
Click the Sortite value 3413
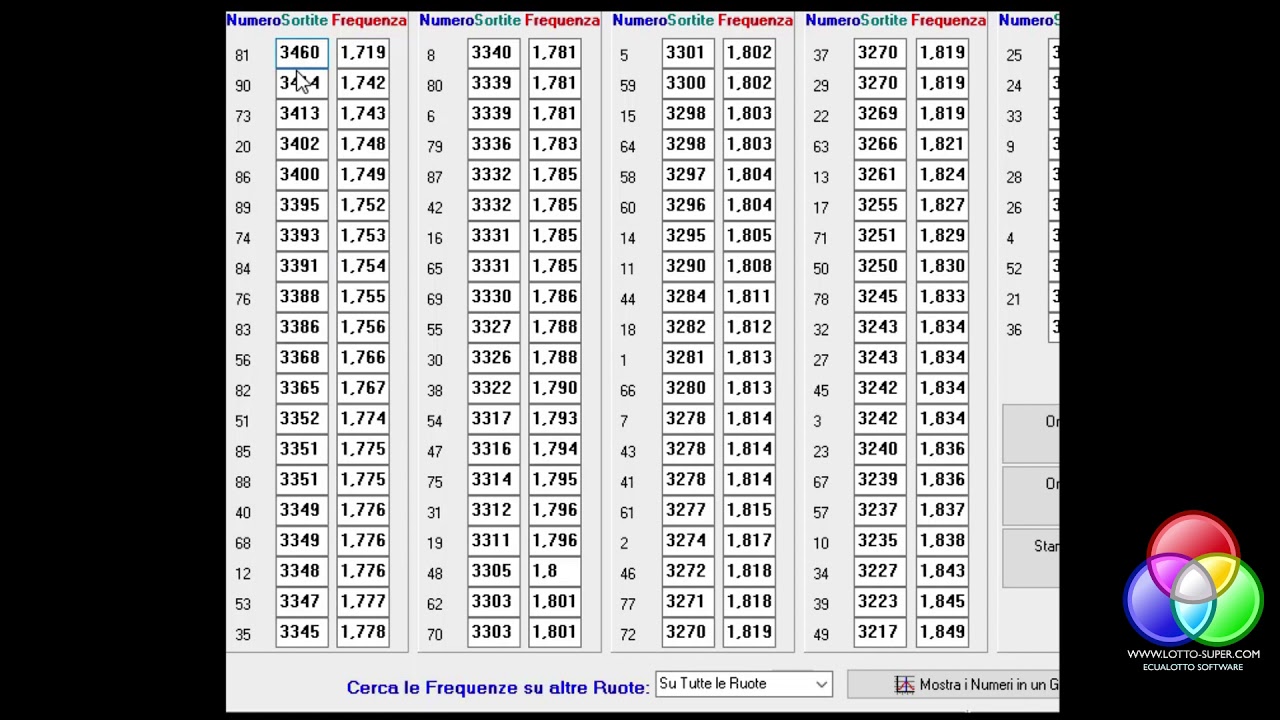tap(301, 114)
